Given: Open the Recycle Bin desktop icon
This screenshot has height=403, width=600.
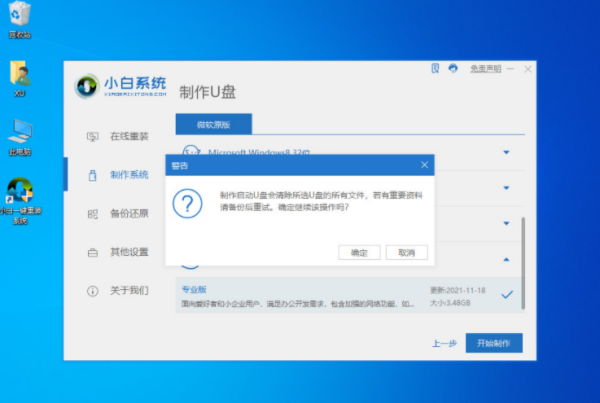Looking at the screenshot, I should [x=19, y=19].
